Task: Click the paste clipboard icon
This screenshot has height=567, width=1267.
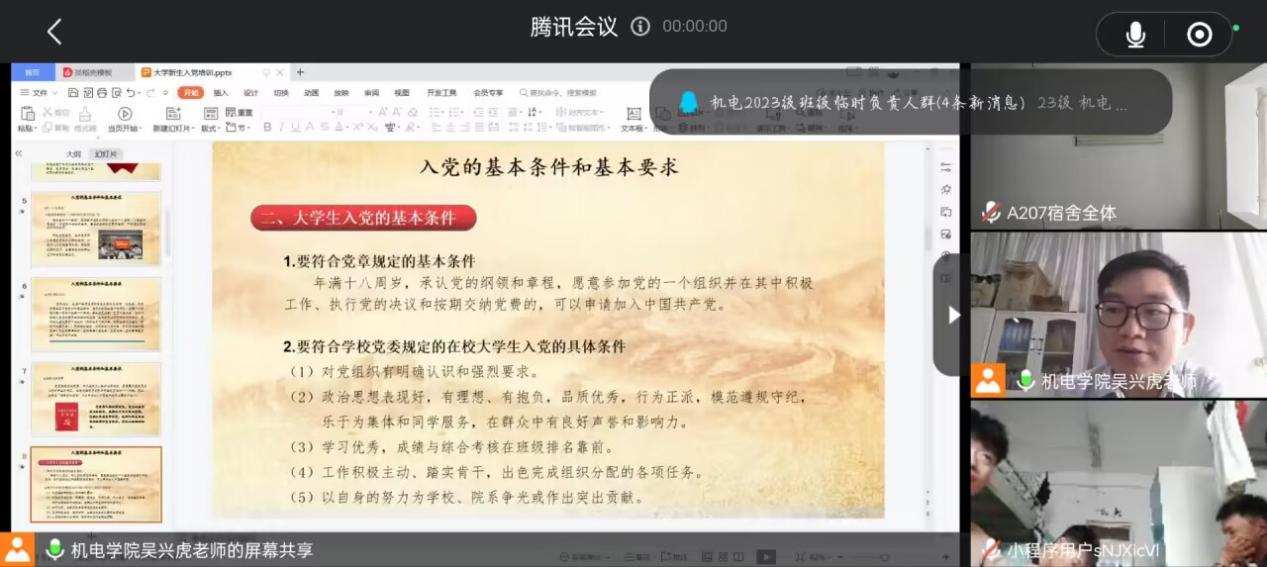Action: pyautogui.click(x=26, y=114)
